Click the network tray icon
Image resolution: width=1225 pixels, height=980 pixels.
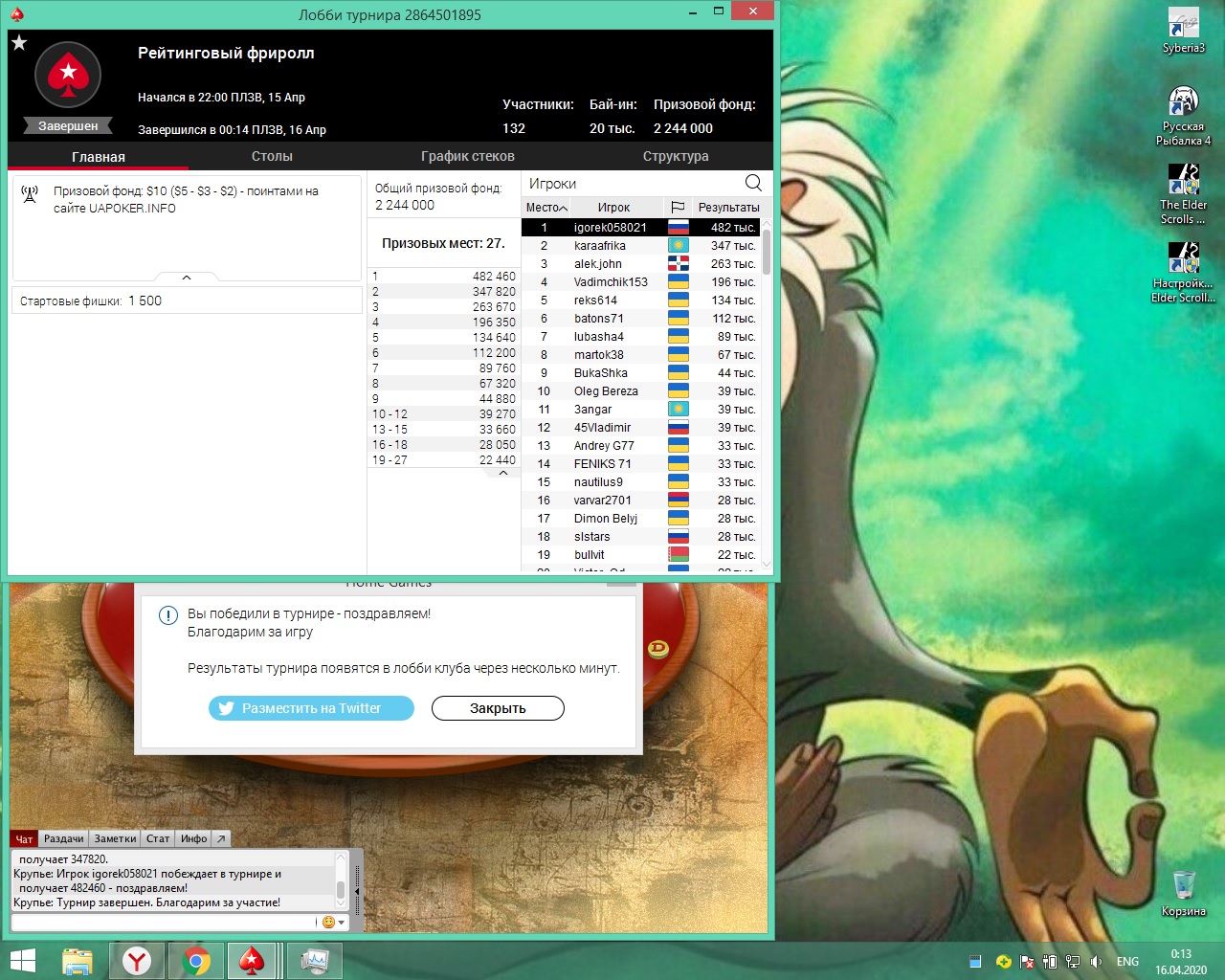(x=1073, y=962)
